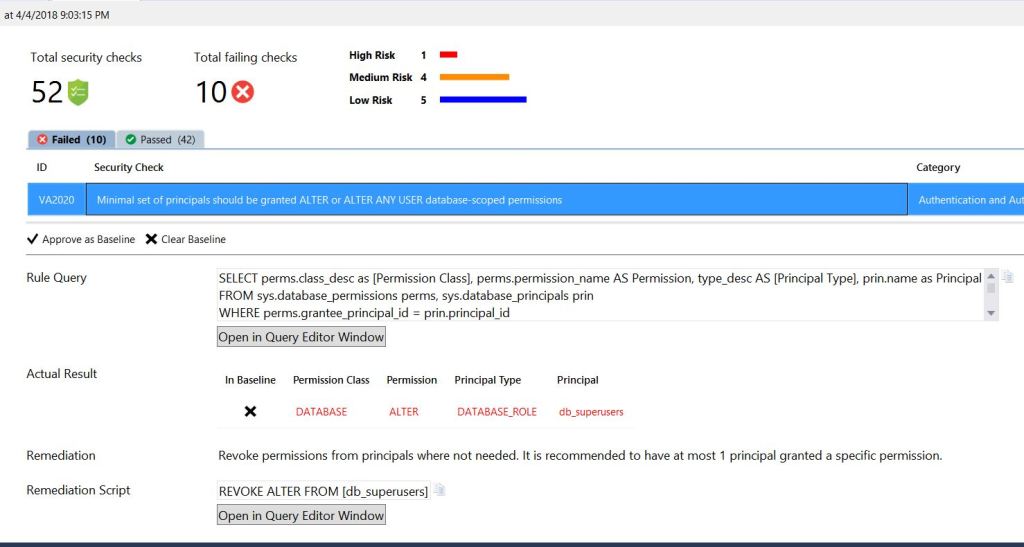This screenshot has height=547, width=1024.
Task: Copy remediation script with copy icon
Action: (439, 490)
